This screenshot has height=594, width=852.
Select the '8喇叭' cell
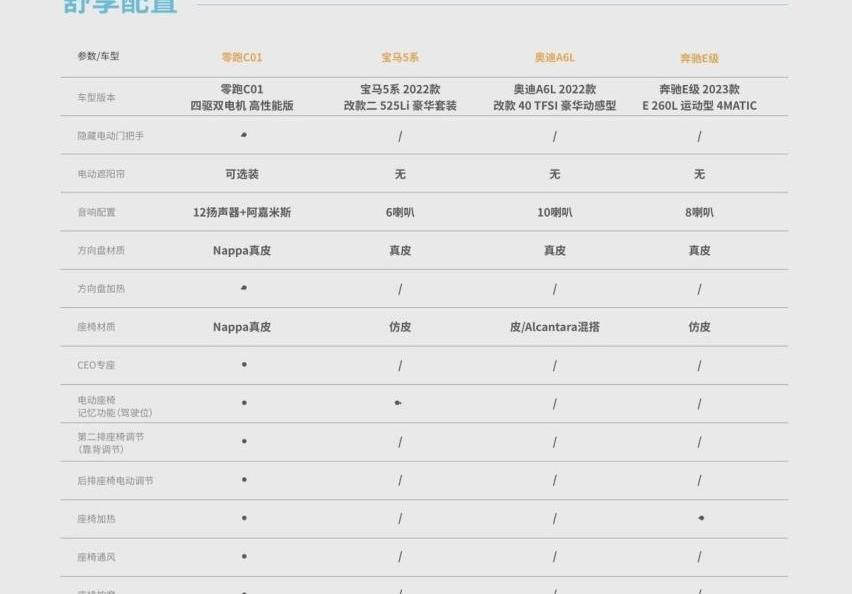click(699, 212)
